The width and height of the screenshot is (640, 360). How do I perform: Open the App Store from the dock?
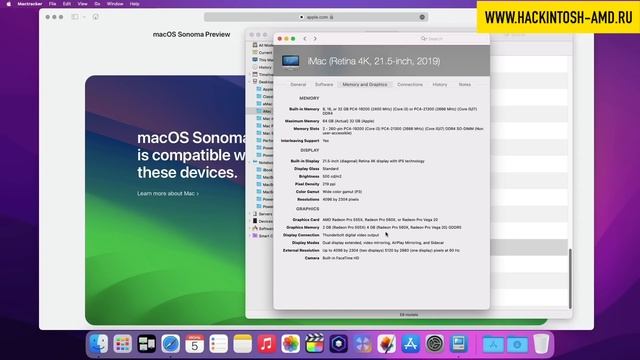(x=411, y=344)
